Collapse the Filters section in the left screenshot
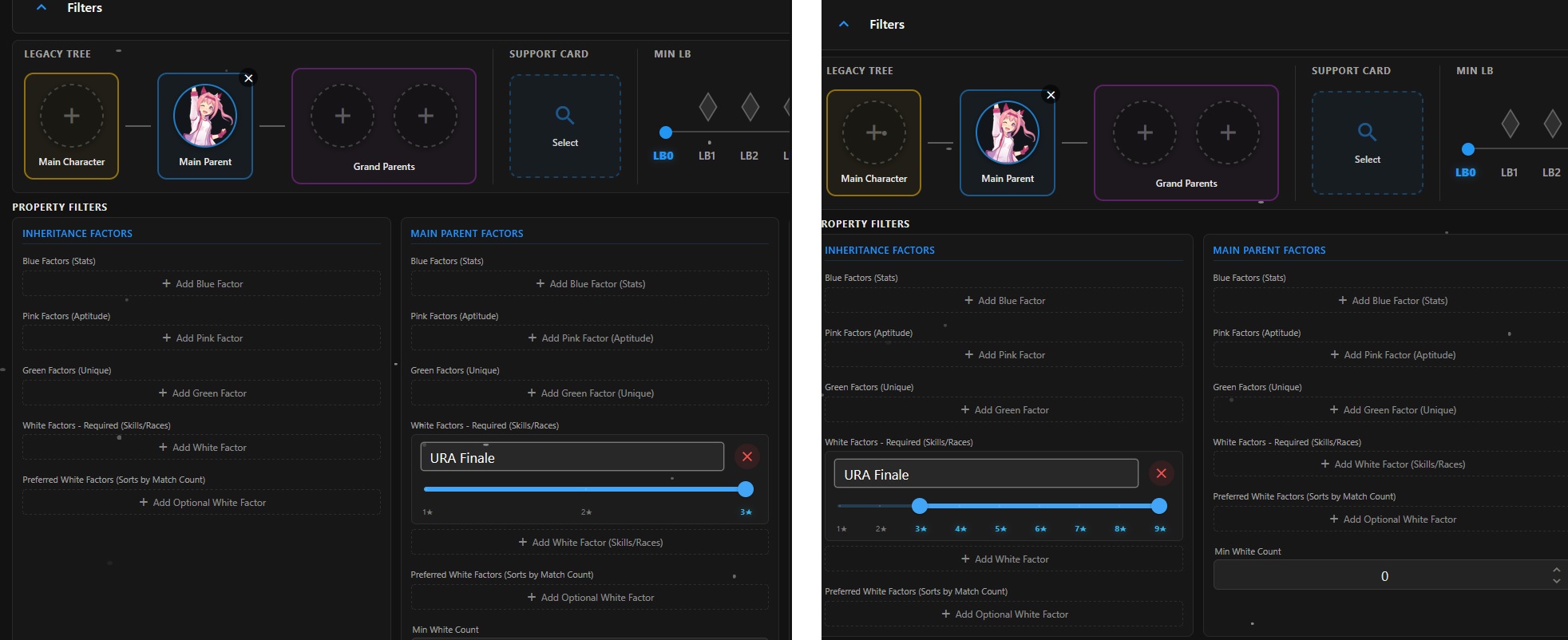The height and width of the screenshot is (640, 1568). pos(42,7)
